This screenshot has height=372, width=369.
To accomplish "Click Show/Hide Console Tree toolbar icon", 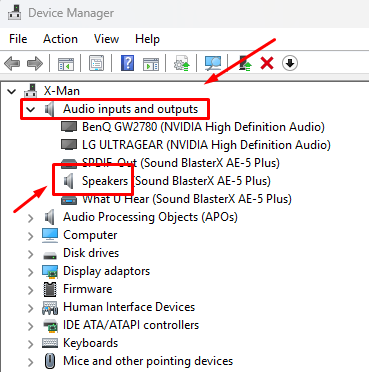I will pos(66,63).
